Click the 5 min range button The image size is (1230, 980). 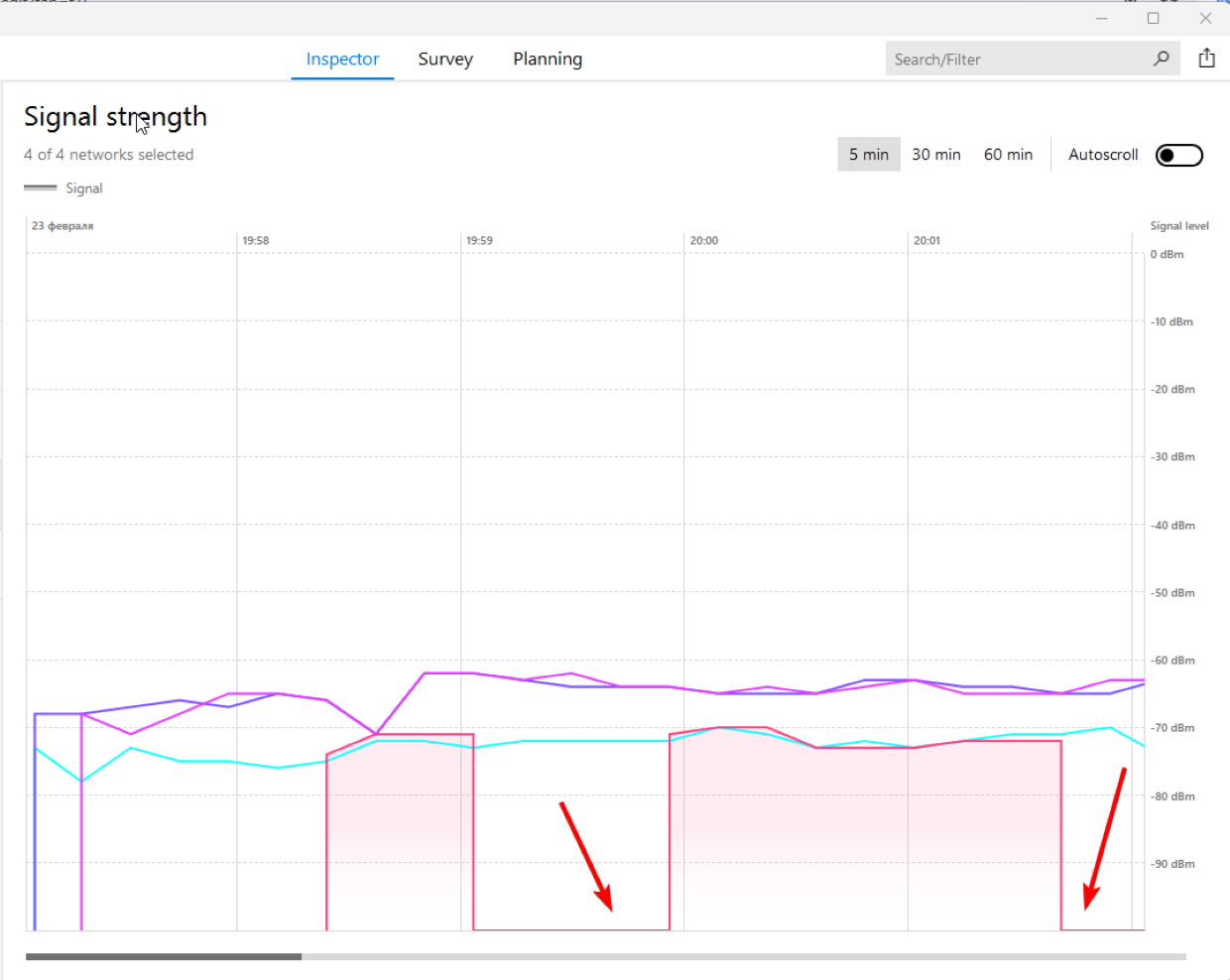point(868,154)
